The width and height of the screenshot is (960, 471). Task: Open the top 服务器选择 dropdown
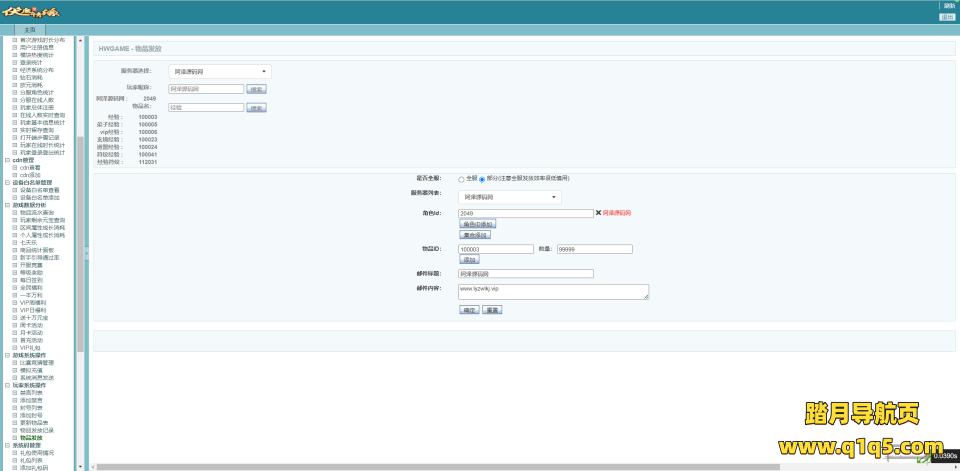219,72
